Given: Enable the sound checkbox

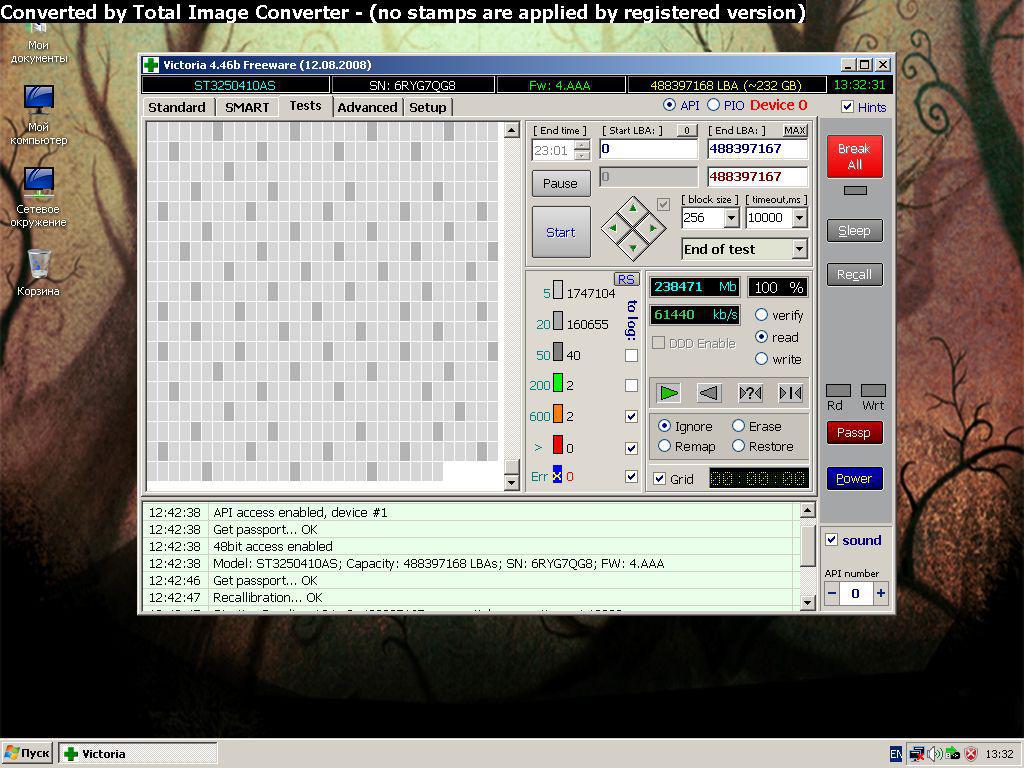Looking at the screenshot, I should (x=832, y=540).
